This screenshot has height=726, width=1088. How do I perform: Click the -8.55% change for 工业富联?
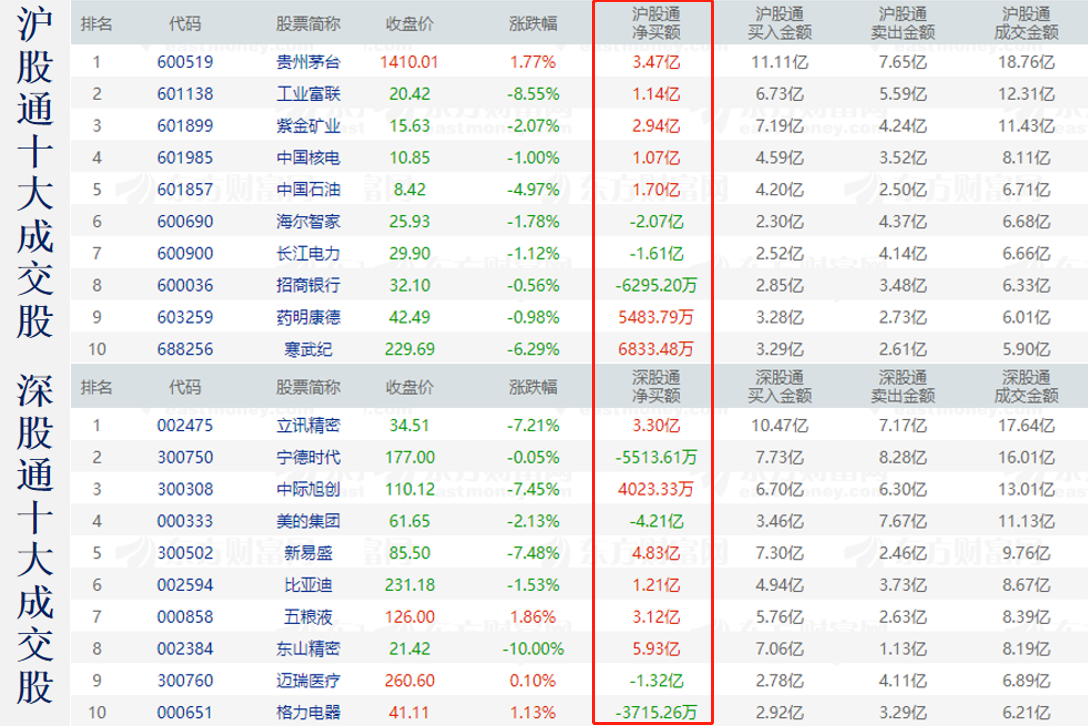(x=533, y=94)
